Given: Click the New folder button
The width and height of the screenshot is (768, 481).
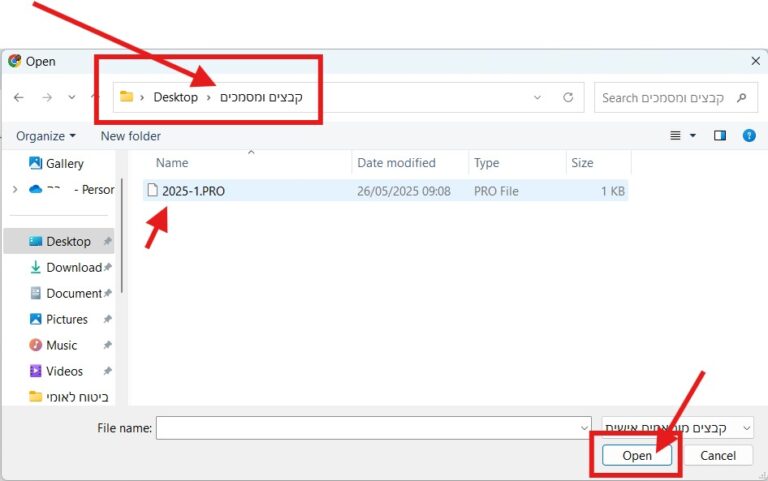Looking at the screenshot, I should (x=130, y=136).
